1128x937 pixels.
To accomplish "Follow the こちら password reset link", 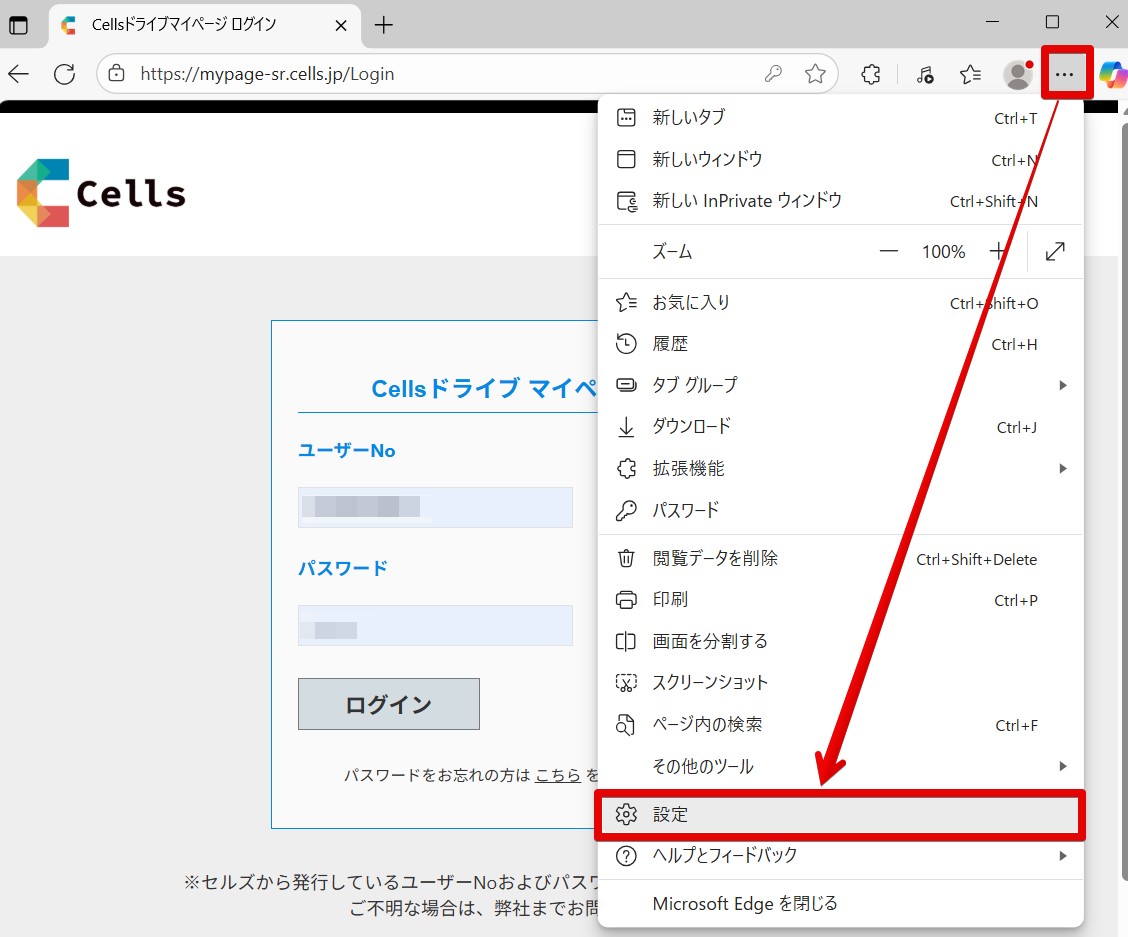I will coord(558,775).
